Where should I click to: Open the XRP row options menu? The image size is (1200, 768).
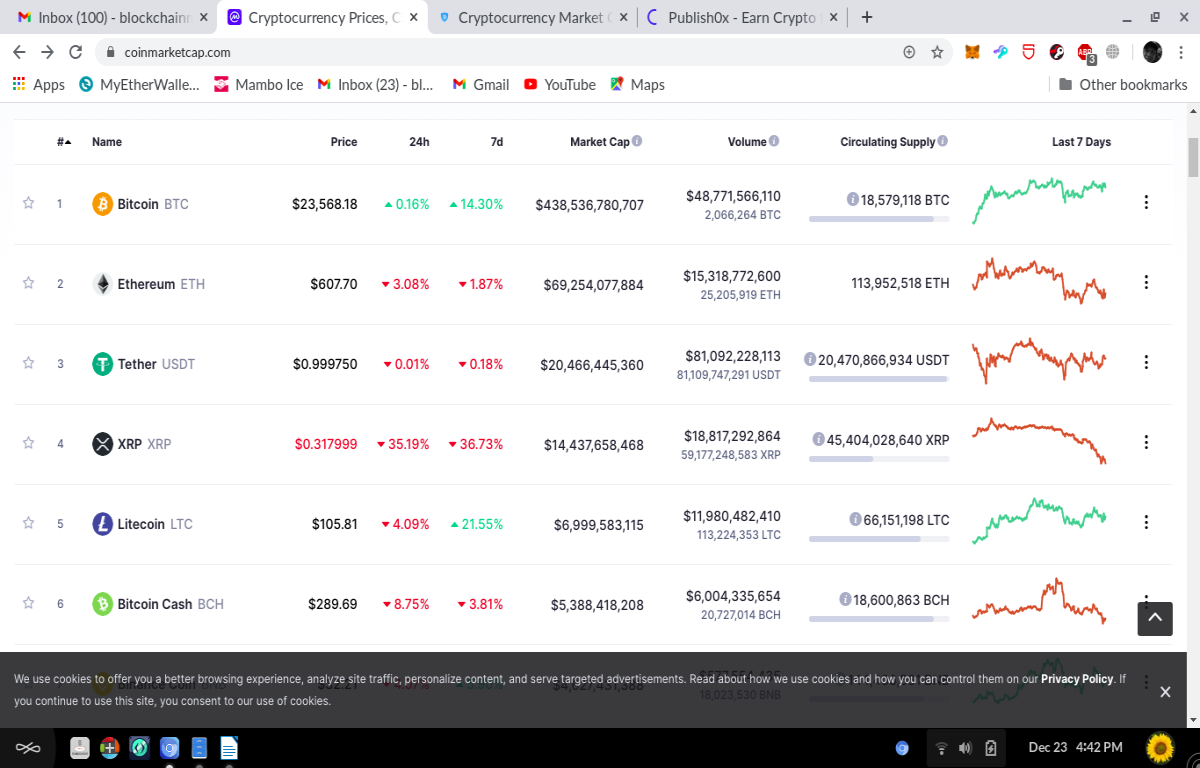(x=1146, y=443)
